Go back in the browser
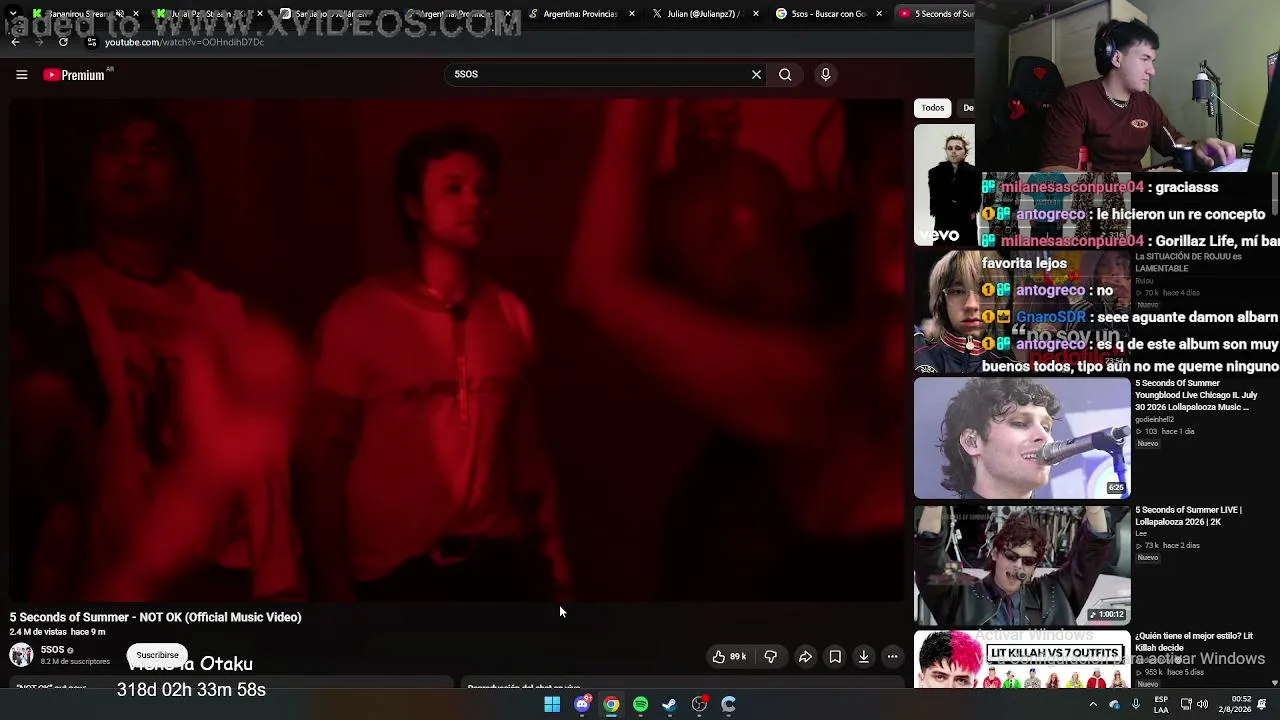Viewport: 1280px width, 720px height. tap(15, 42)
